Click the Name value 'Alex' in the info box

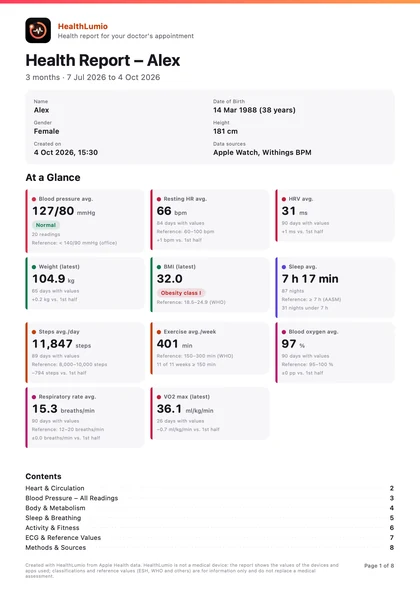41,110
